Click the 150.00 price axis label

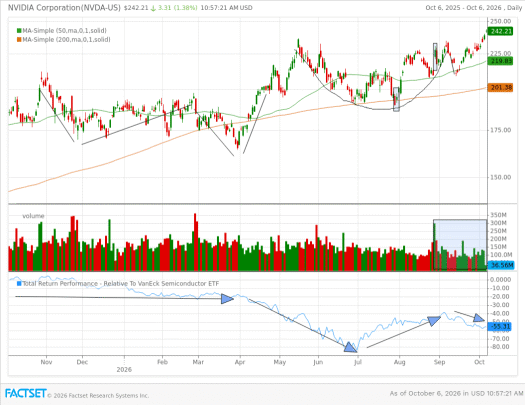pos(501,177)
